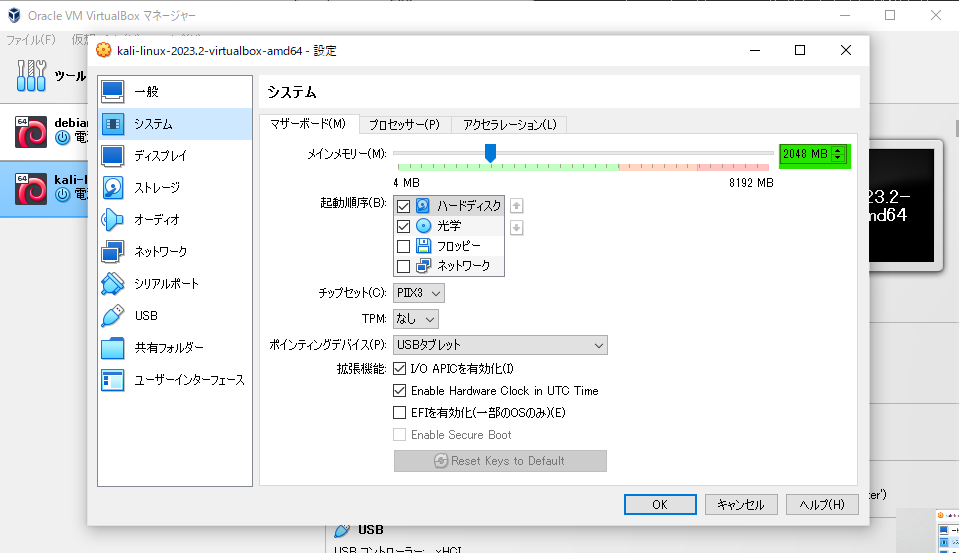Select the フロッピー floppy boot order entry

coord(449,246)
